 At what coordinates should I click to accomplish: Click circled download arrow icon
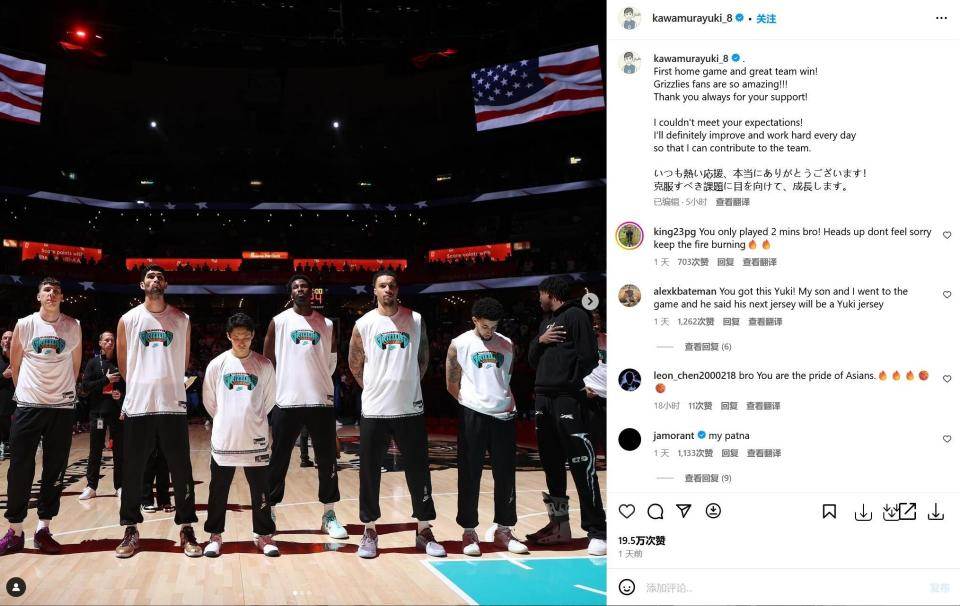click(713, 511)
